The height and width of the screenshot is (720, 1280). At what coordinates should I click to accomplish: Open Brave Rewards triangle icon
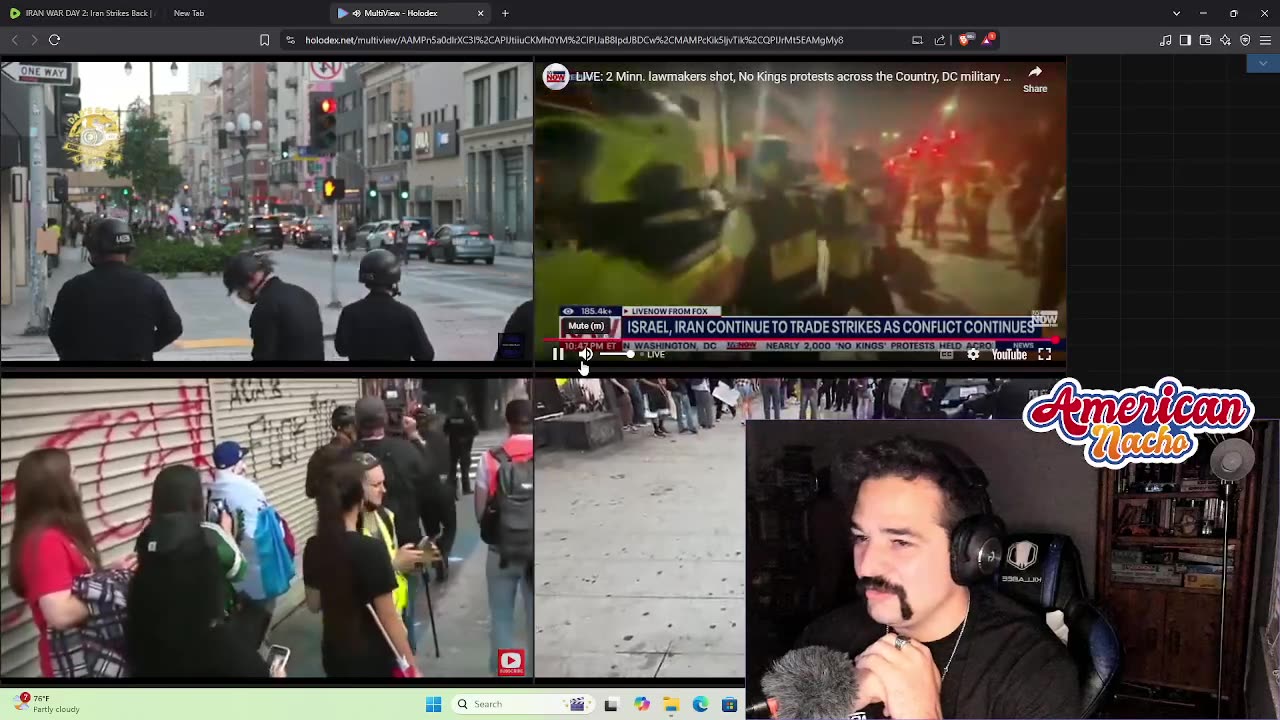988,39
